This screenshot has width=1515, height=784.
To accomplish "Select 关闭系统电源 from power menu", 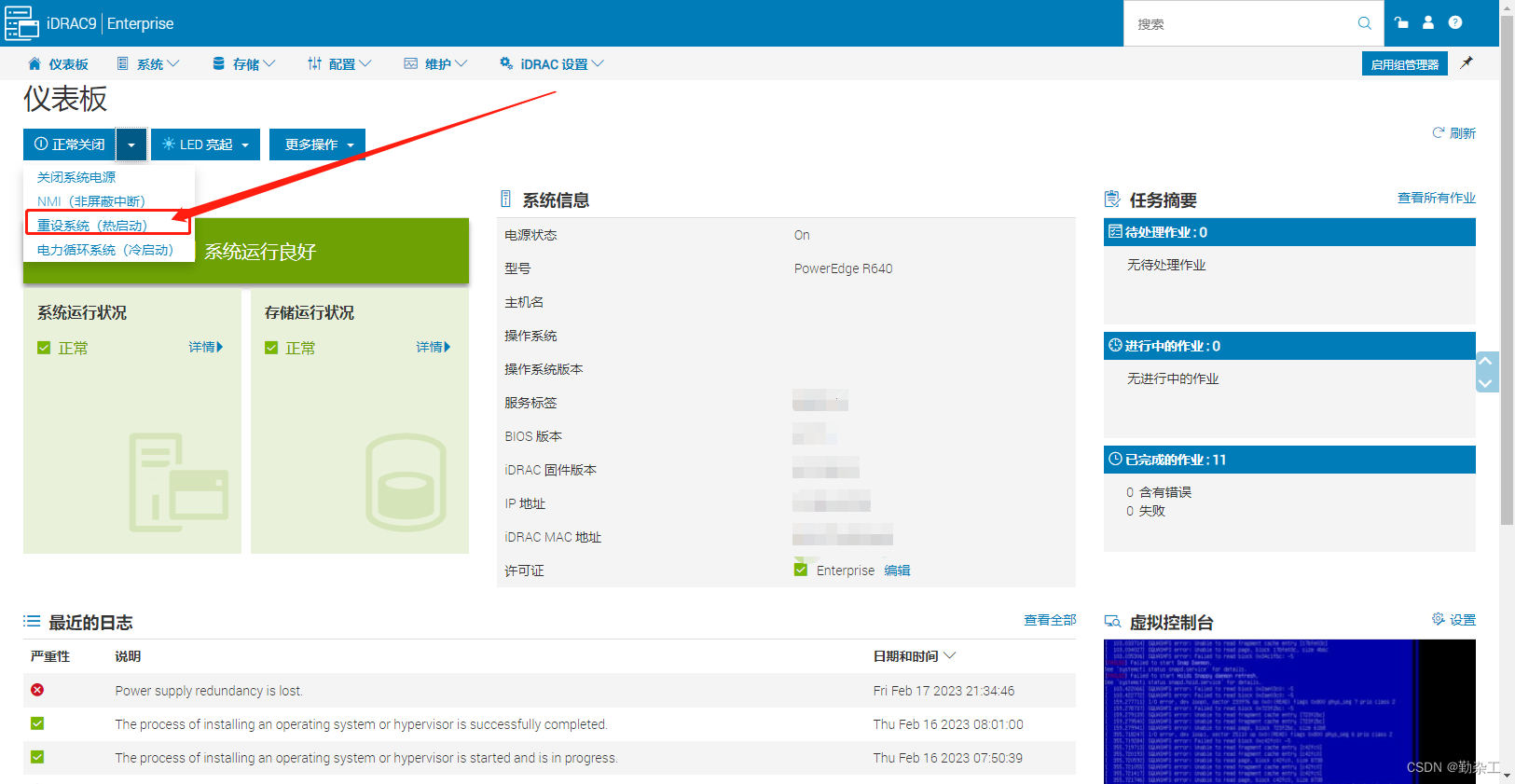I will click(76, 177).
